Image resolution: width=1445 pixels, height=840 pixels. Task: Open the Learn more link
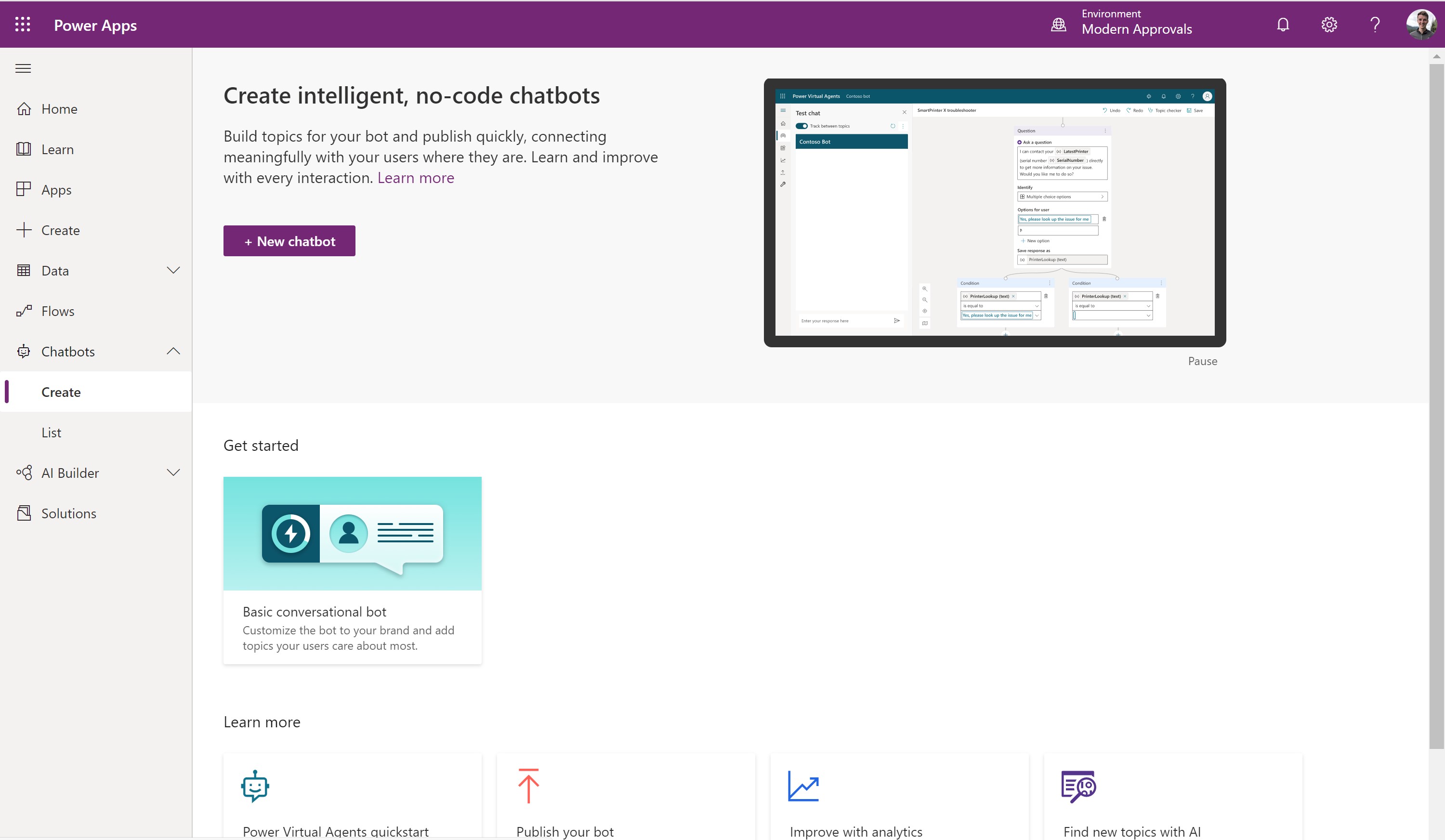[x=415, y=178]
